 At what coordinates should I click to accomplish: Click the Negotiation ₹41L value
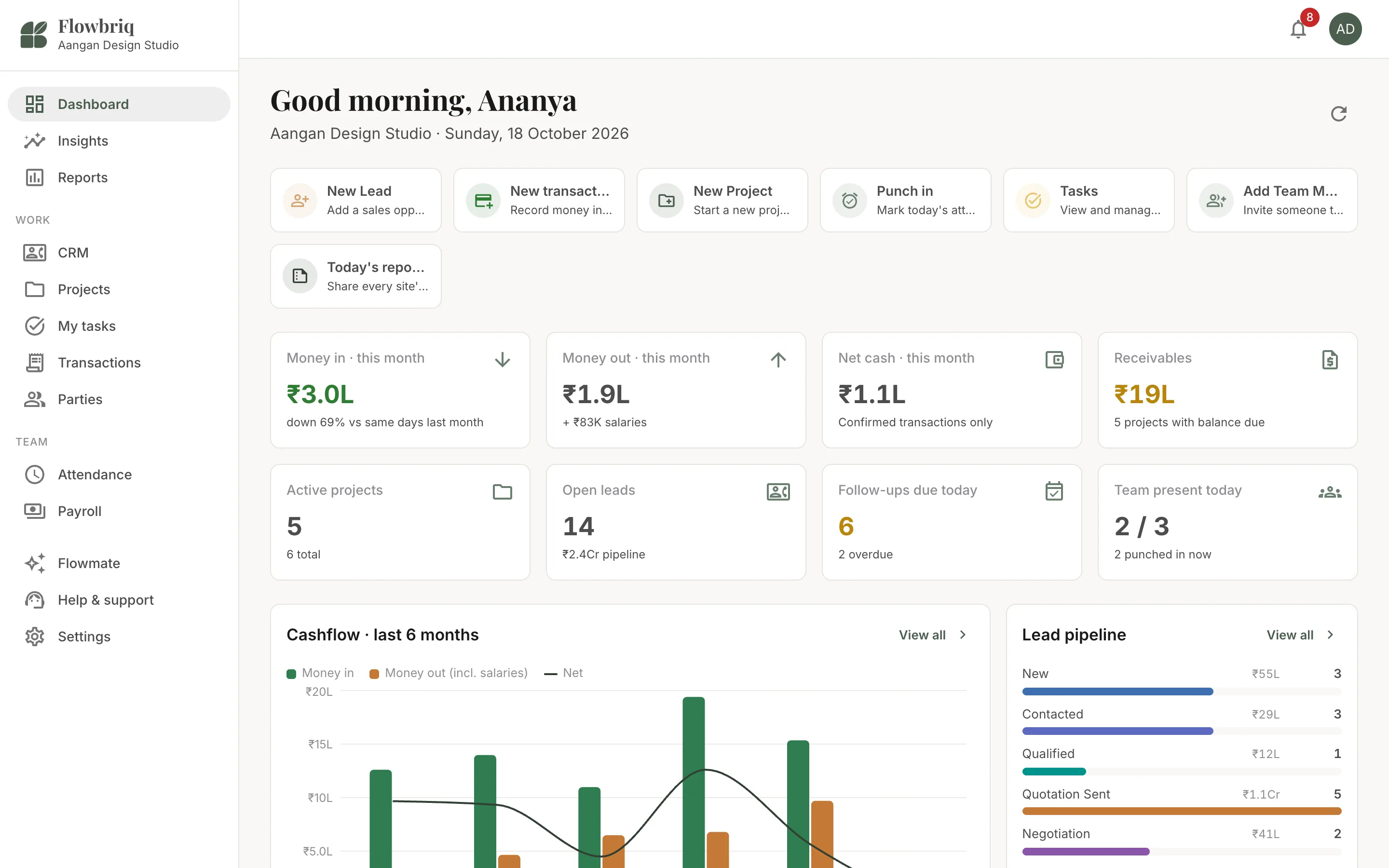1265,834
